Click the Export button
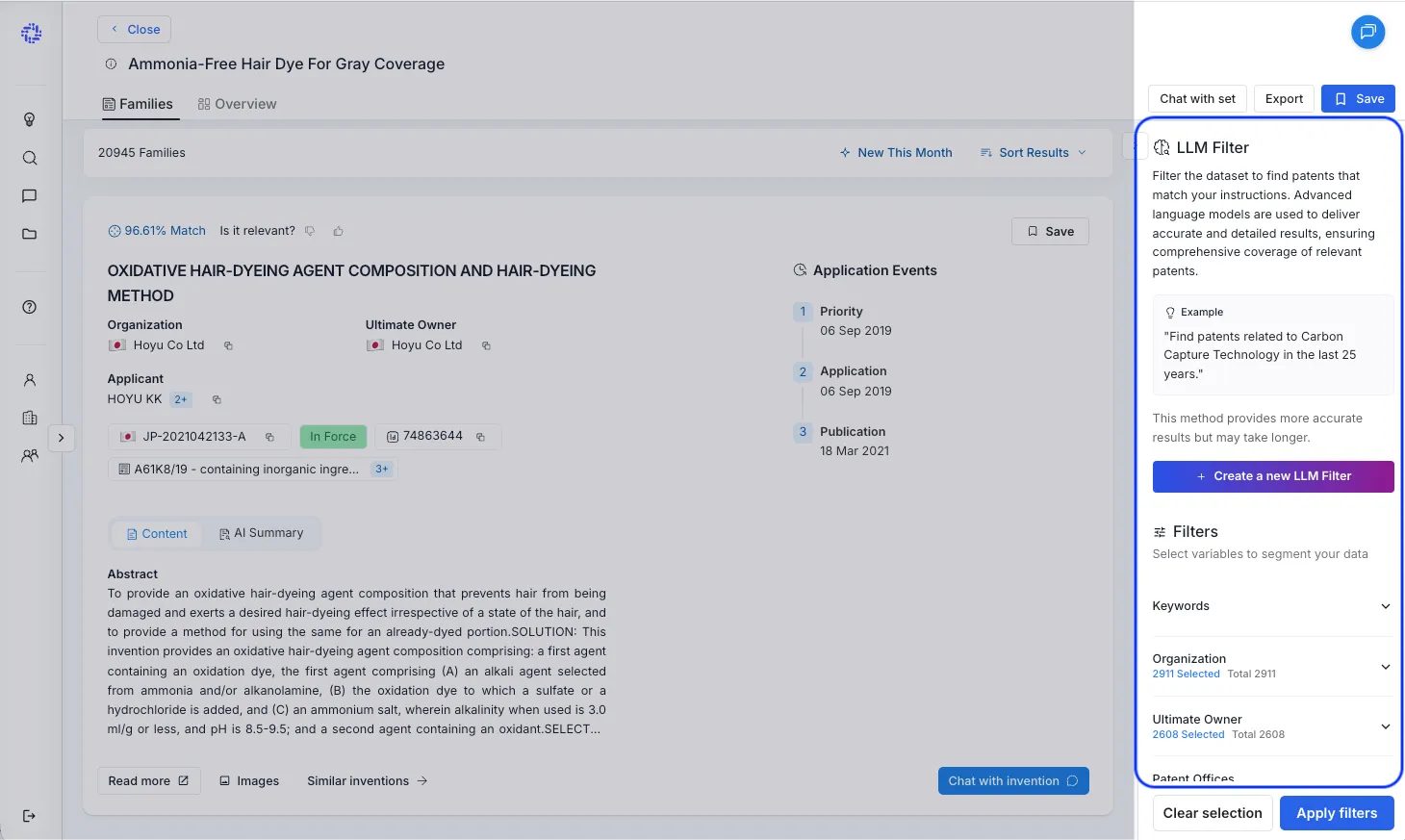1405x840 pixels. pos(1284,98)
